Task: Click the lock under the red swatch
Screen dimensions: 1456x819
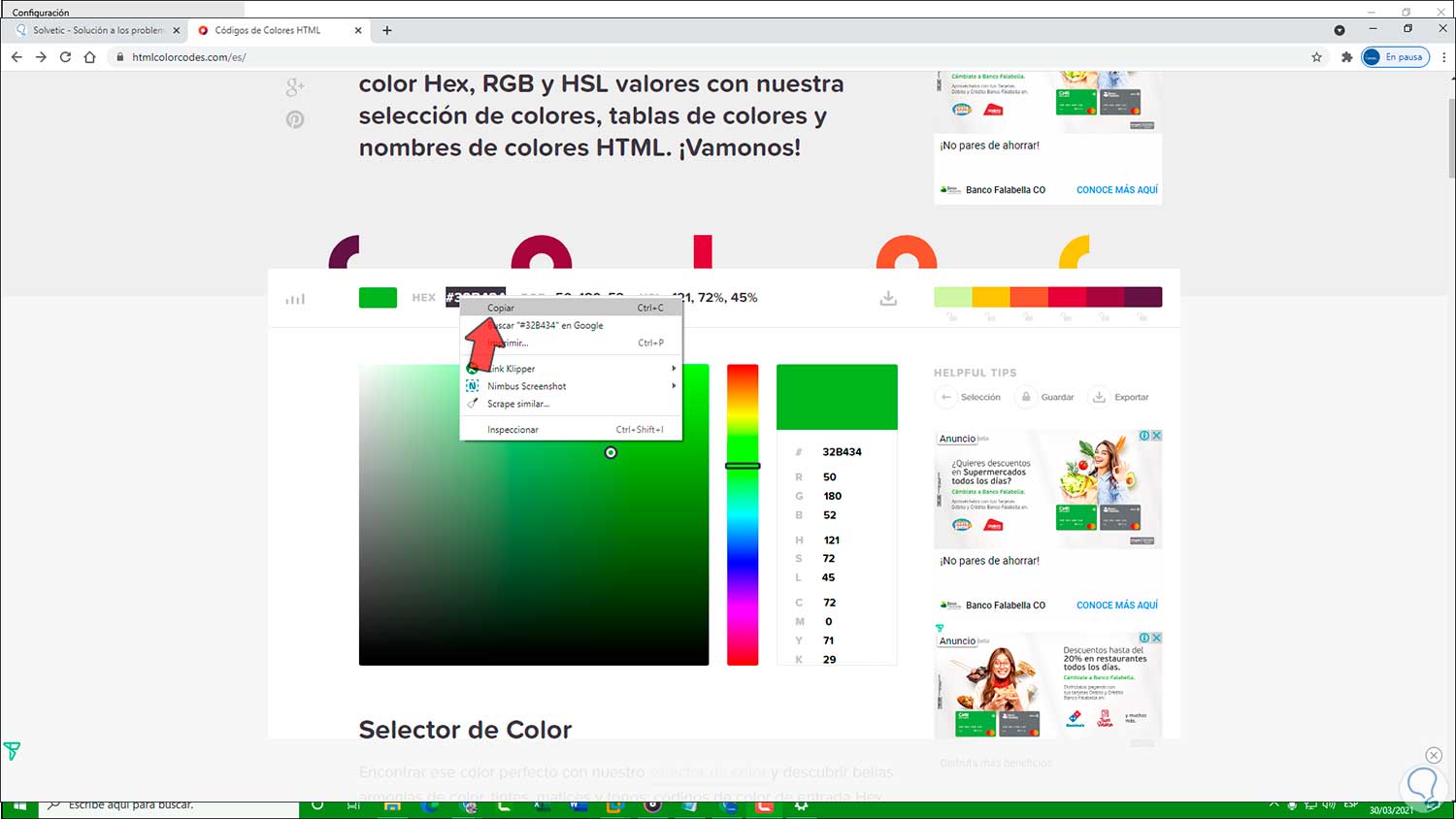Action: click(x=1066, y=317)
